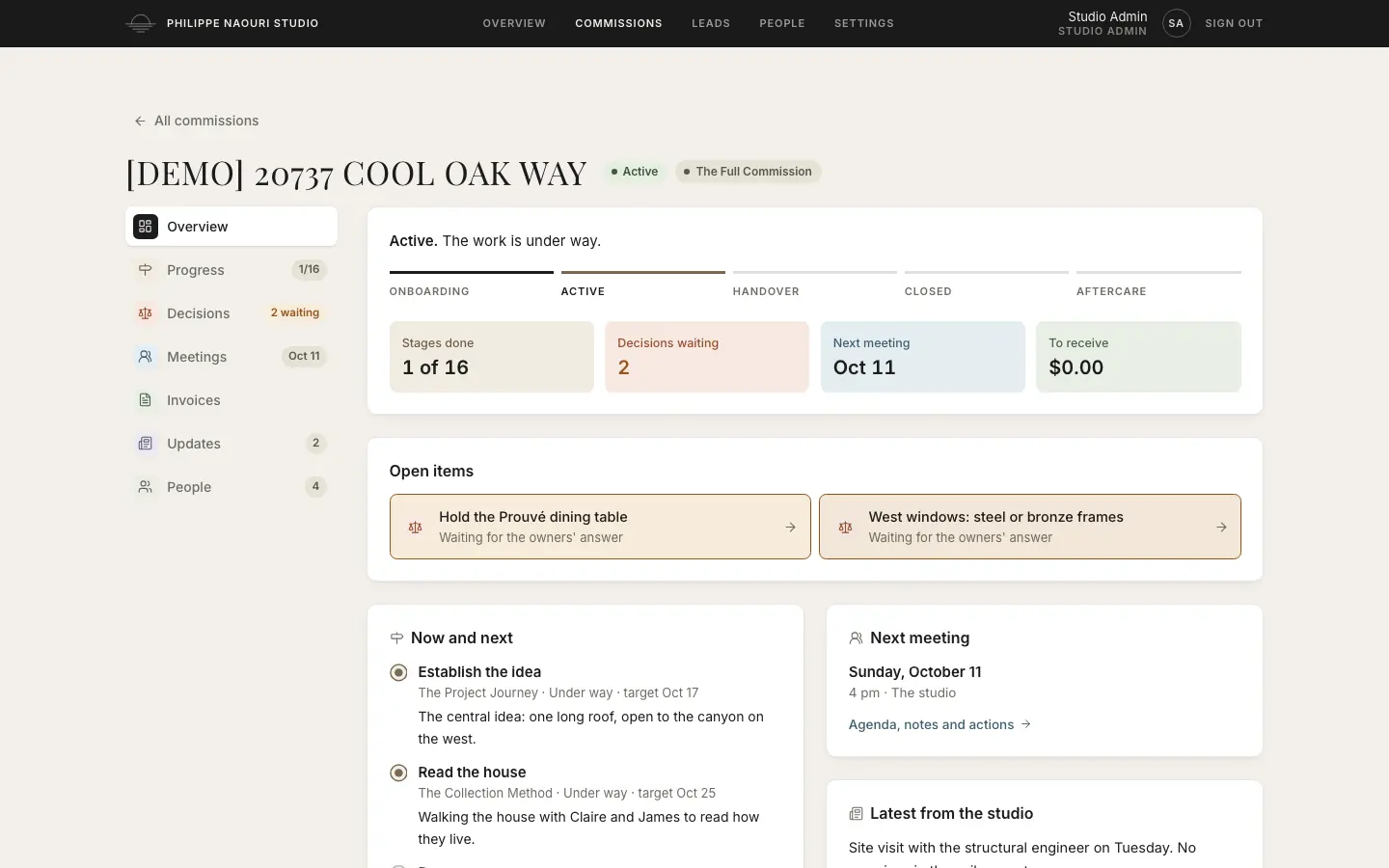Sign out of the studio account
The height and width of the screenshot is (868, 1389).
coord(1234,23)
